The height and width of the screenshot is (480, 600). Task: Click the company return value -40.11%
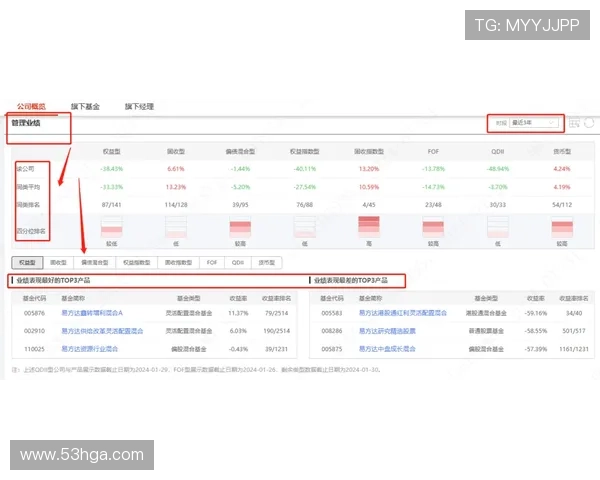pyautogui.click(x=305, y=169)
